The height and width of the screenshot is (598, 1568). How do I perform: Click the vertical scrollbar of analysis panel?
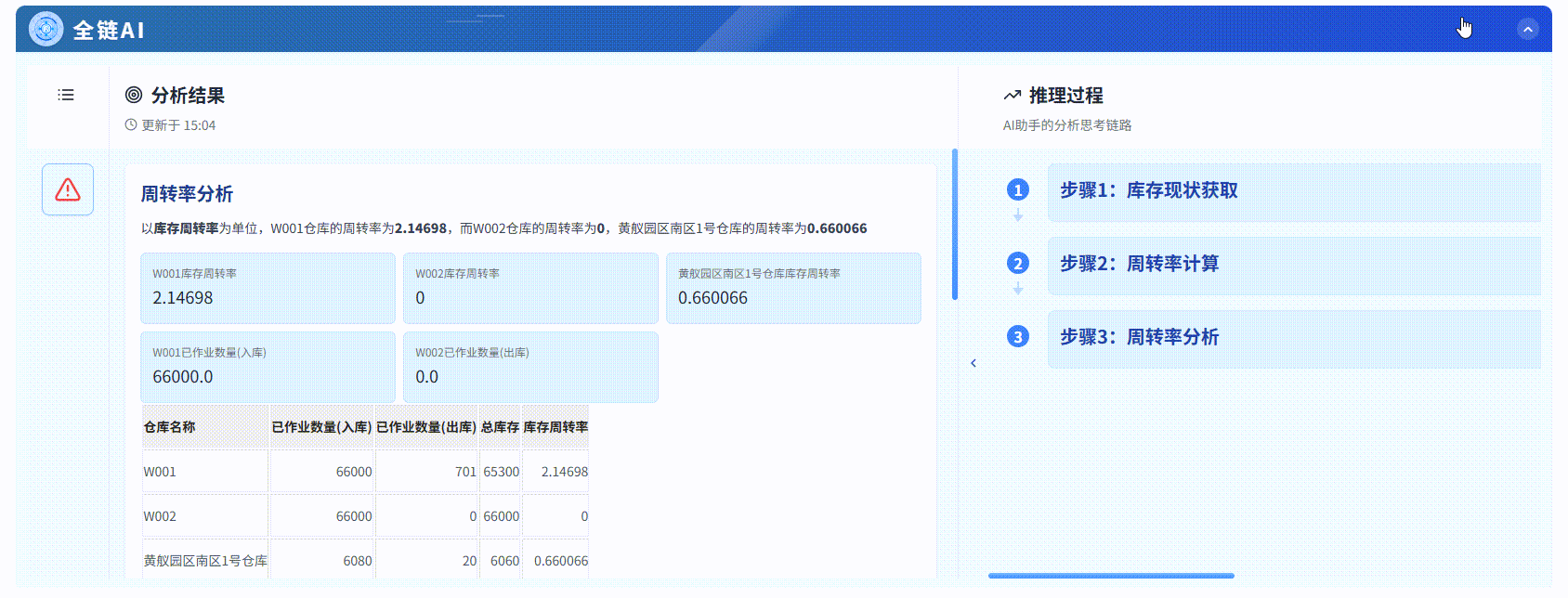coord(955,225)
